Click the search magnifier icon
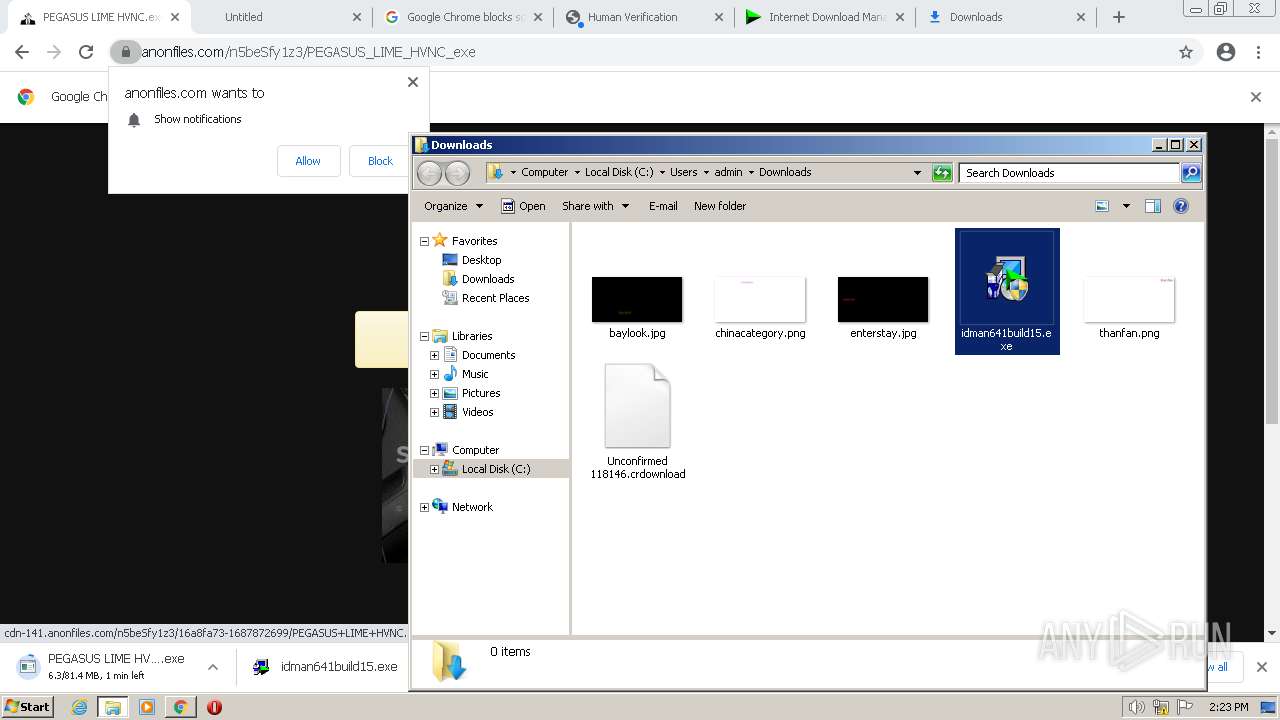The image size is (1280, 720). 1191,173
